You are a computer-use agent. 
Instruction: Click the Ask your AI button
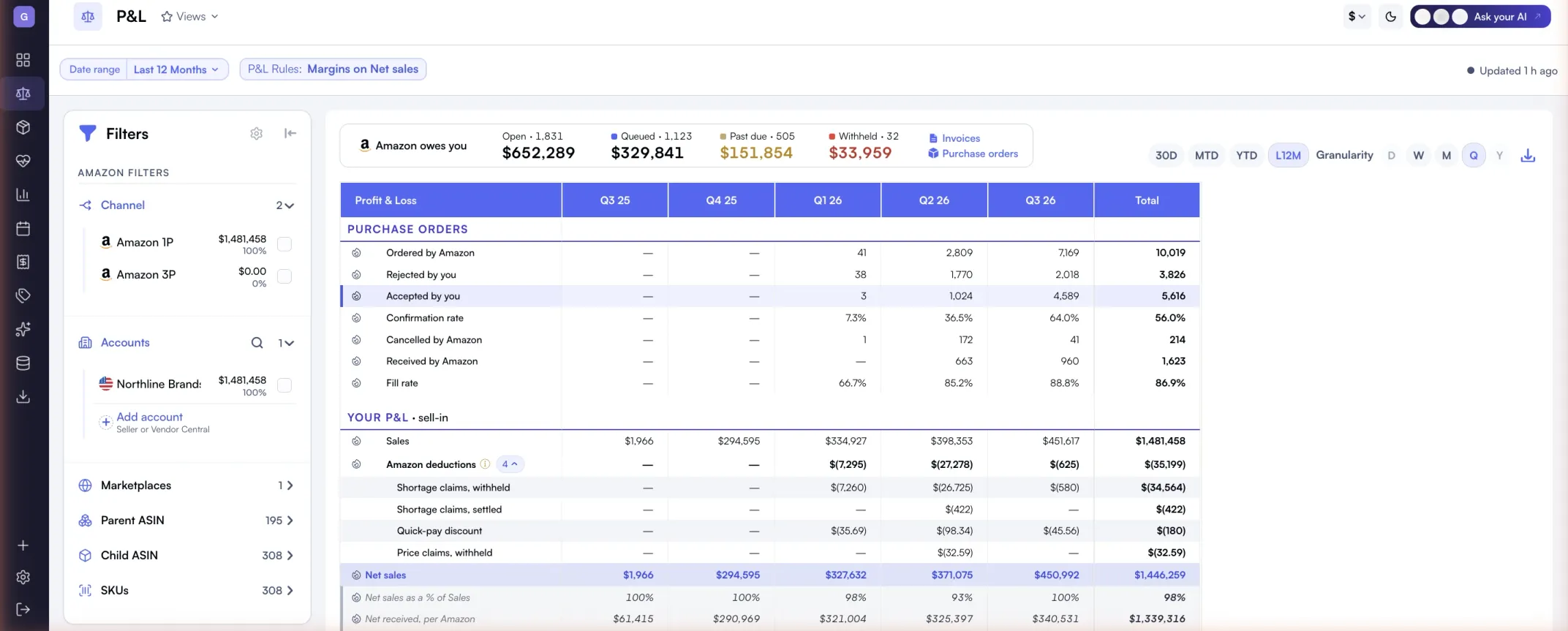click(x=1480, y=16)
